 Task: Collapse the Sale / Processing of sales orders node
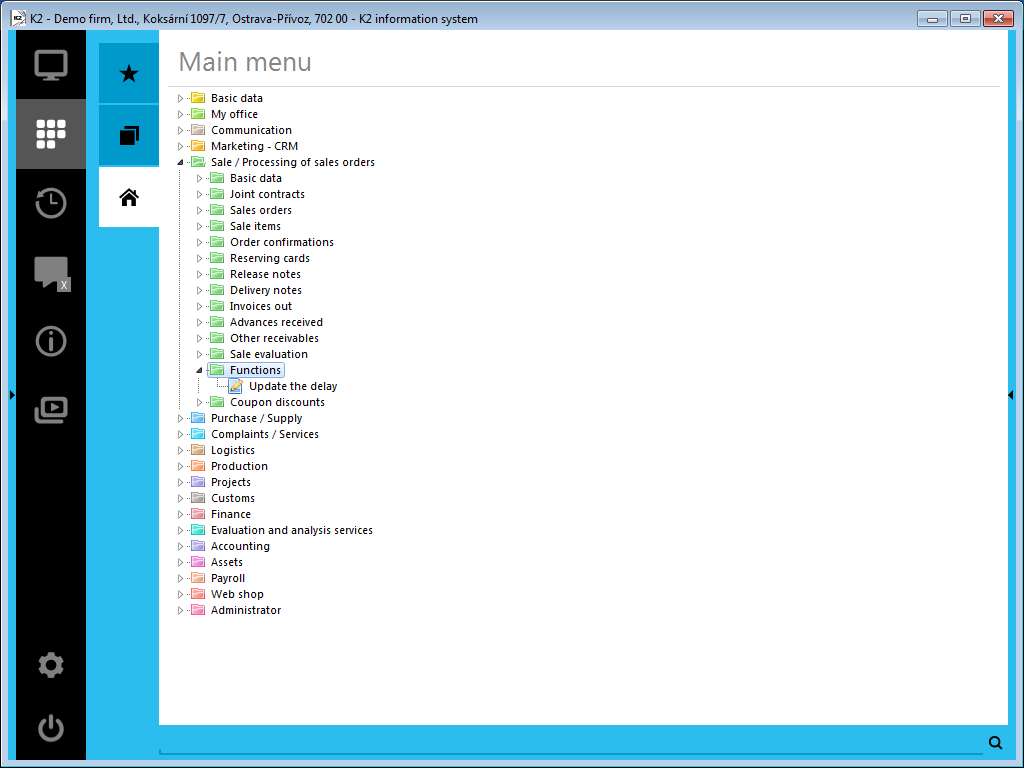(181, 163)
